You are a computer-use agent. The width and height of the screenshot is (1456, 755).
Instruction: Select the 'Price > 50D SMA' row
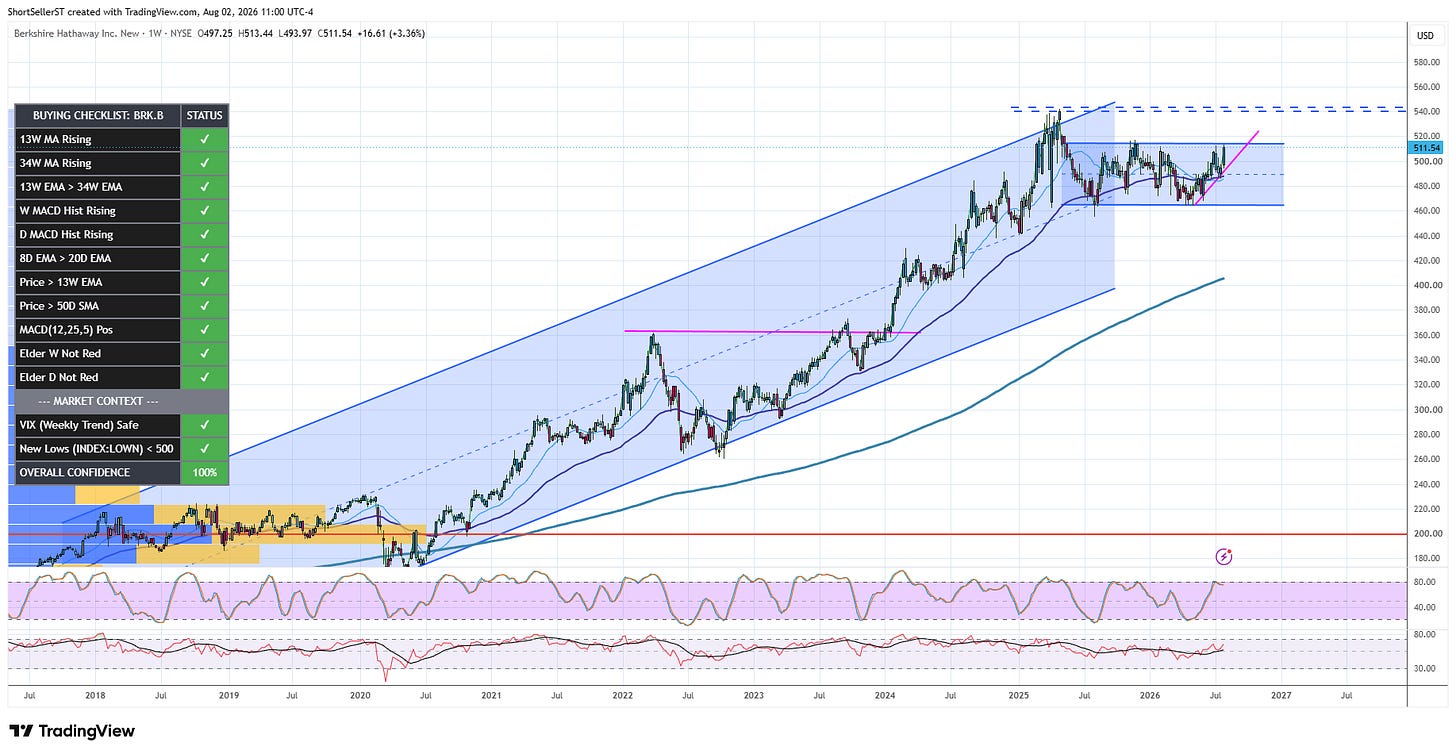tap(121, 306)
